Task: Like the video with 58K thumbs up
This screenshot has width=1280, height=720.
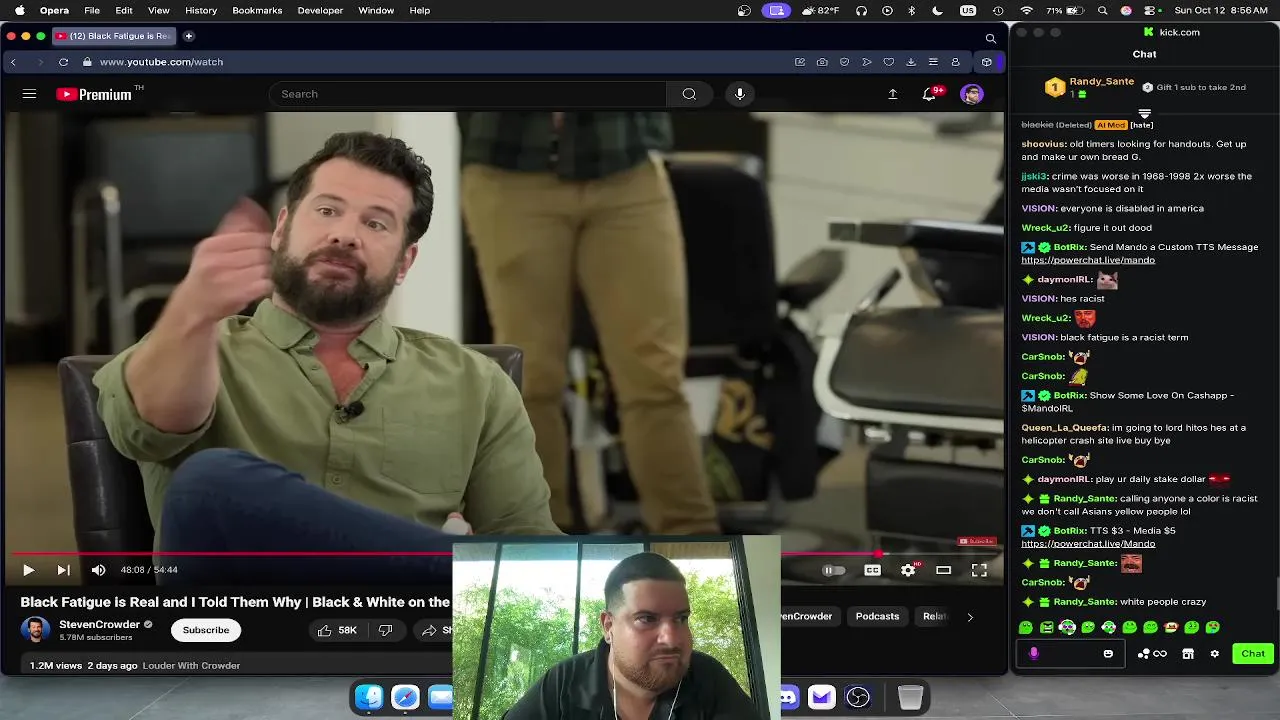Action: [337, 630]
